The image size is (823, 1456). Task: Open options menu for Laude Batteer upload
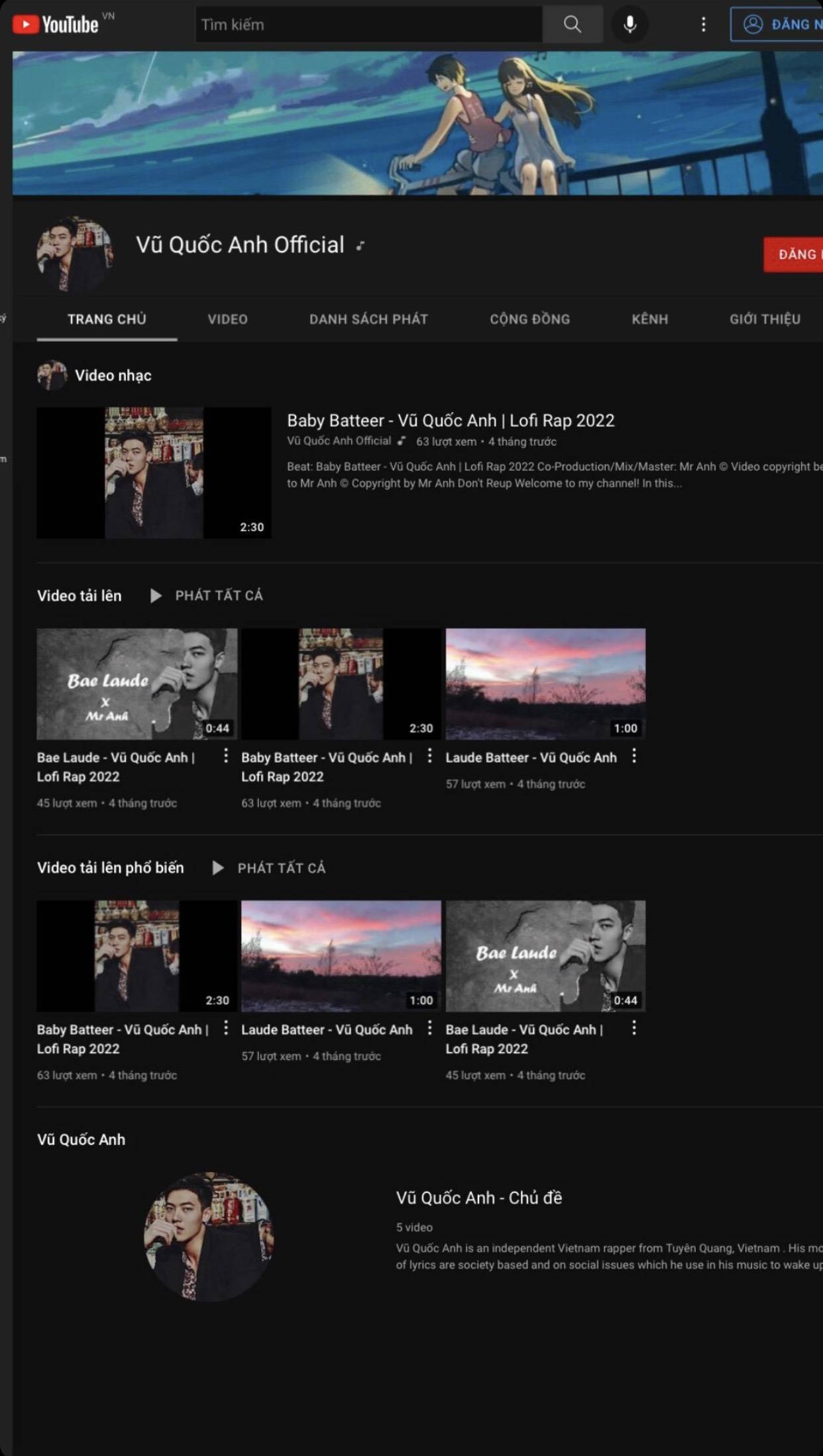[634, 756]
